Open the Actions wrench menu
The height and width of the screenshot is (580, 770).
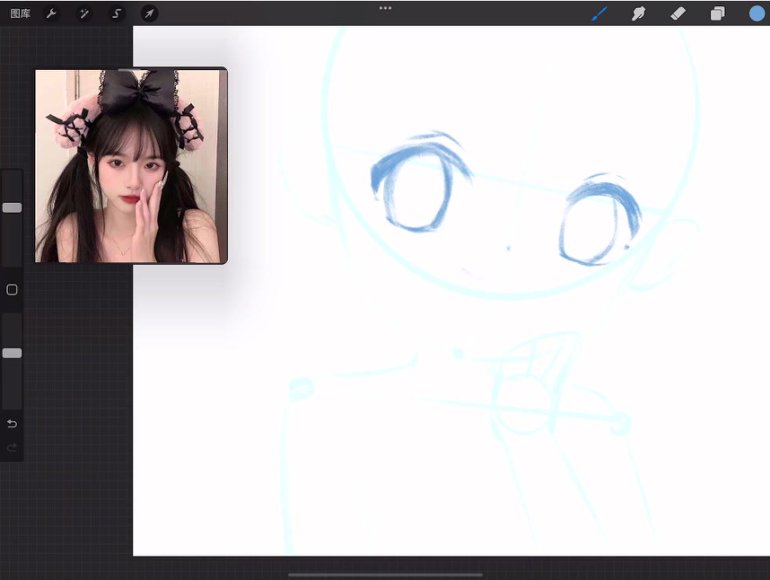[x=52, y=14]
